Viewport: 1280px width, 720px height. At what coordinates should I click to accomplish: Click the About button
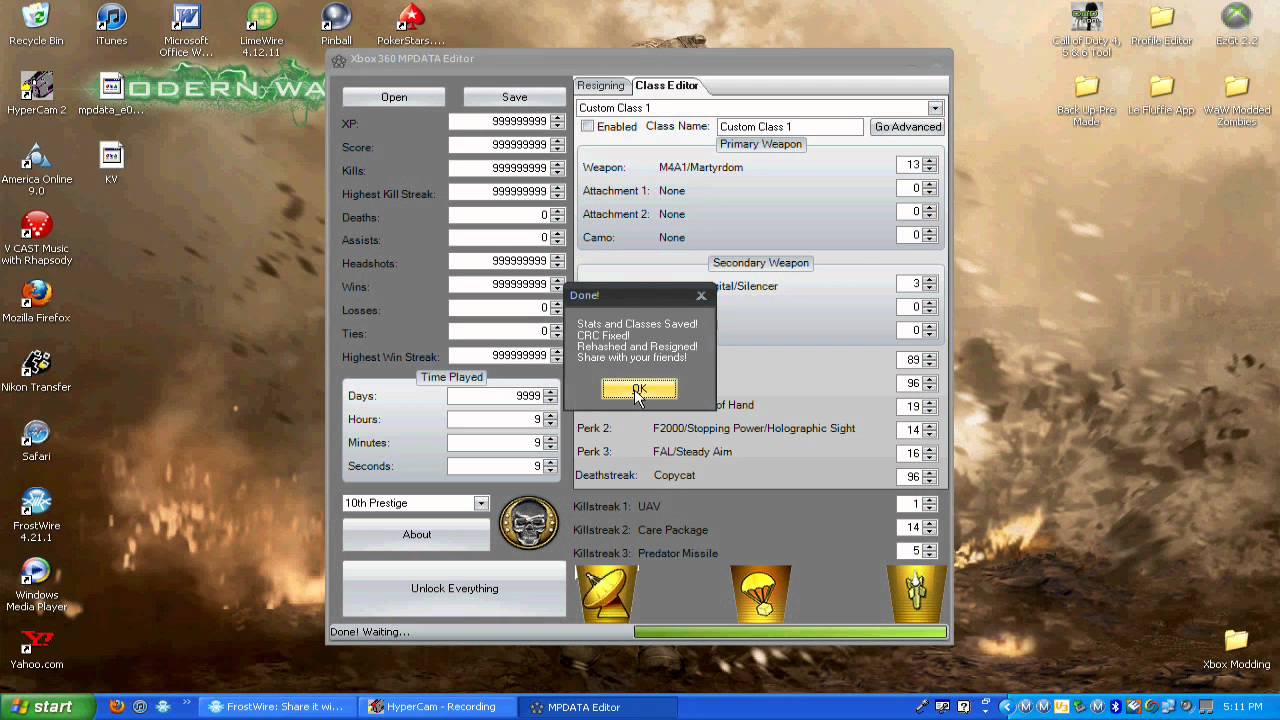point(417,534)
